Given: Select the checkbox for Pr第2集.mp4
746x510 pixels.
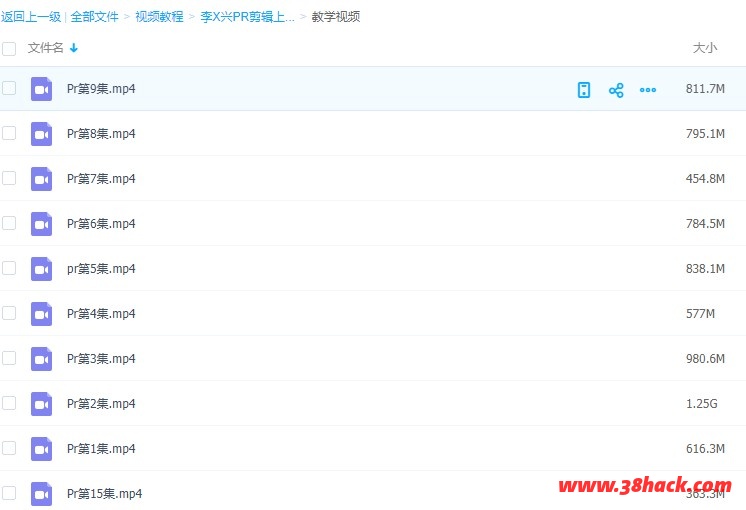Looking at the screenshot, I should 9,403.
